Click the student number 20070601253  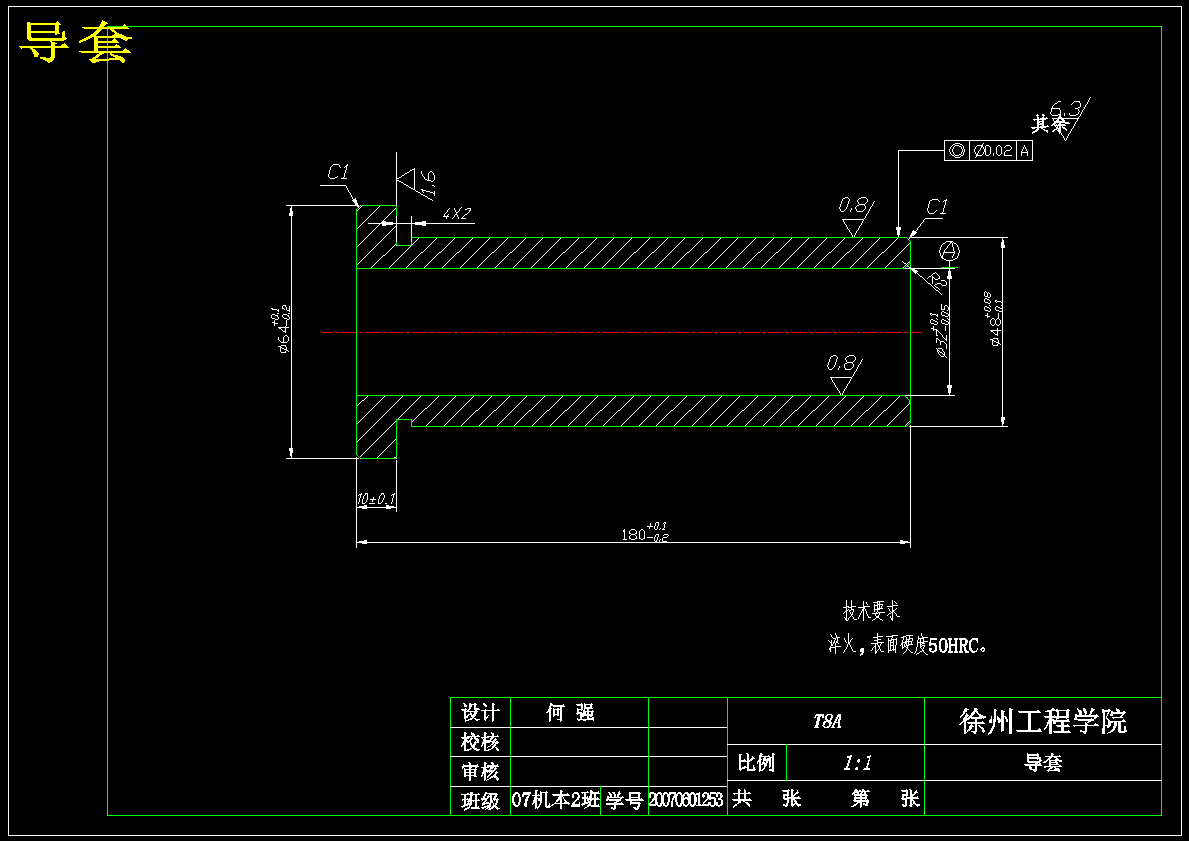[687, 800]
